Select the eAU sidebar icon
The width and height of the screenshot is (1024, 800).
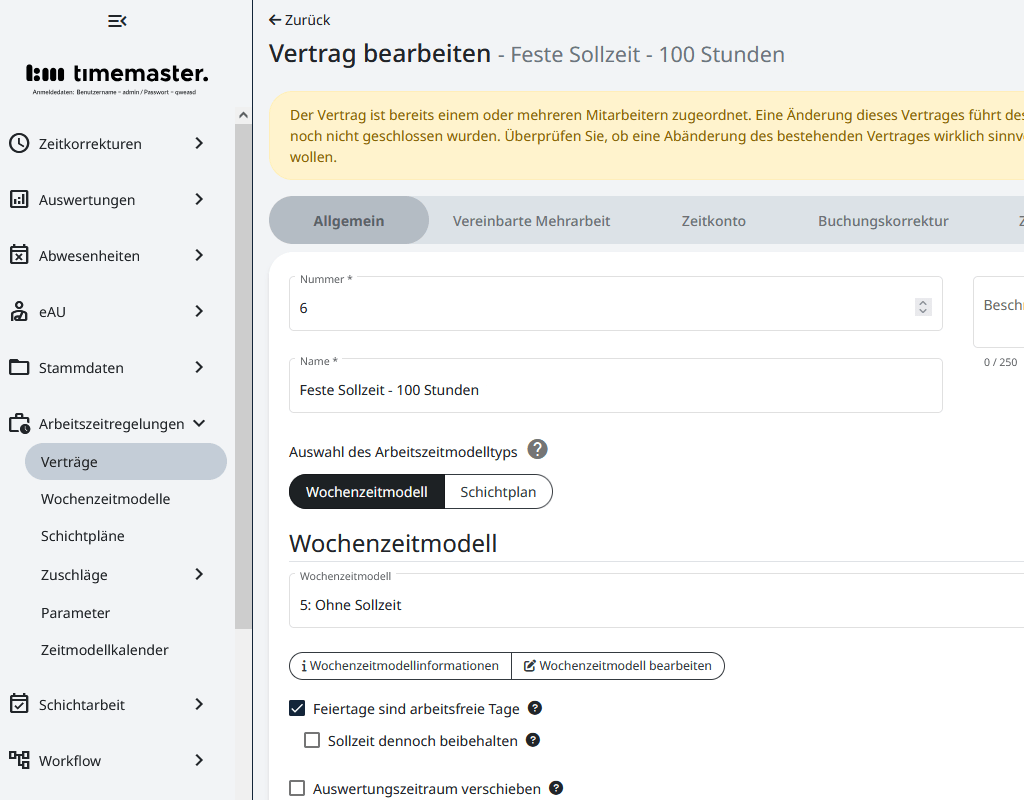coord(20,311)
